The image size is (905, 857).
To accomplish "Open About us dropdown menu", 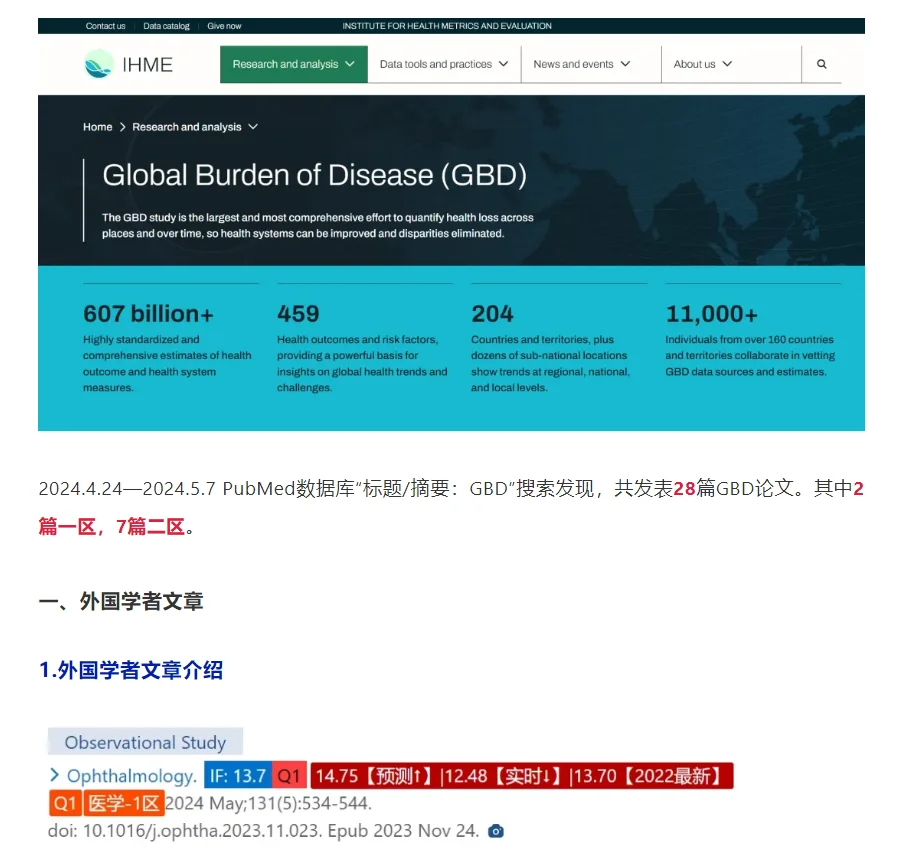I will coord(702,64).
